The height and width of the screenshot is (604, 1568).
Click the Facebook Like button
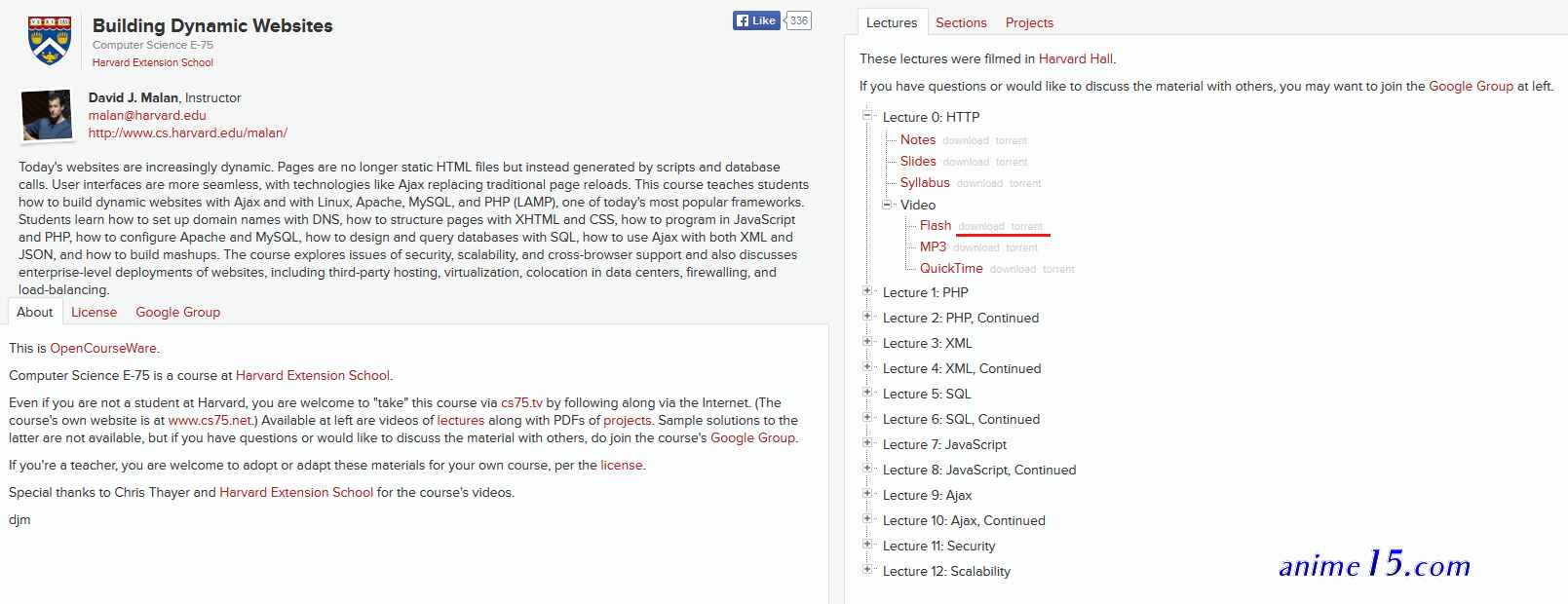coord(756,20)
